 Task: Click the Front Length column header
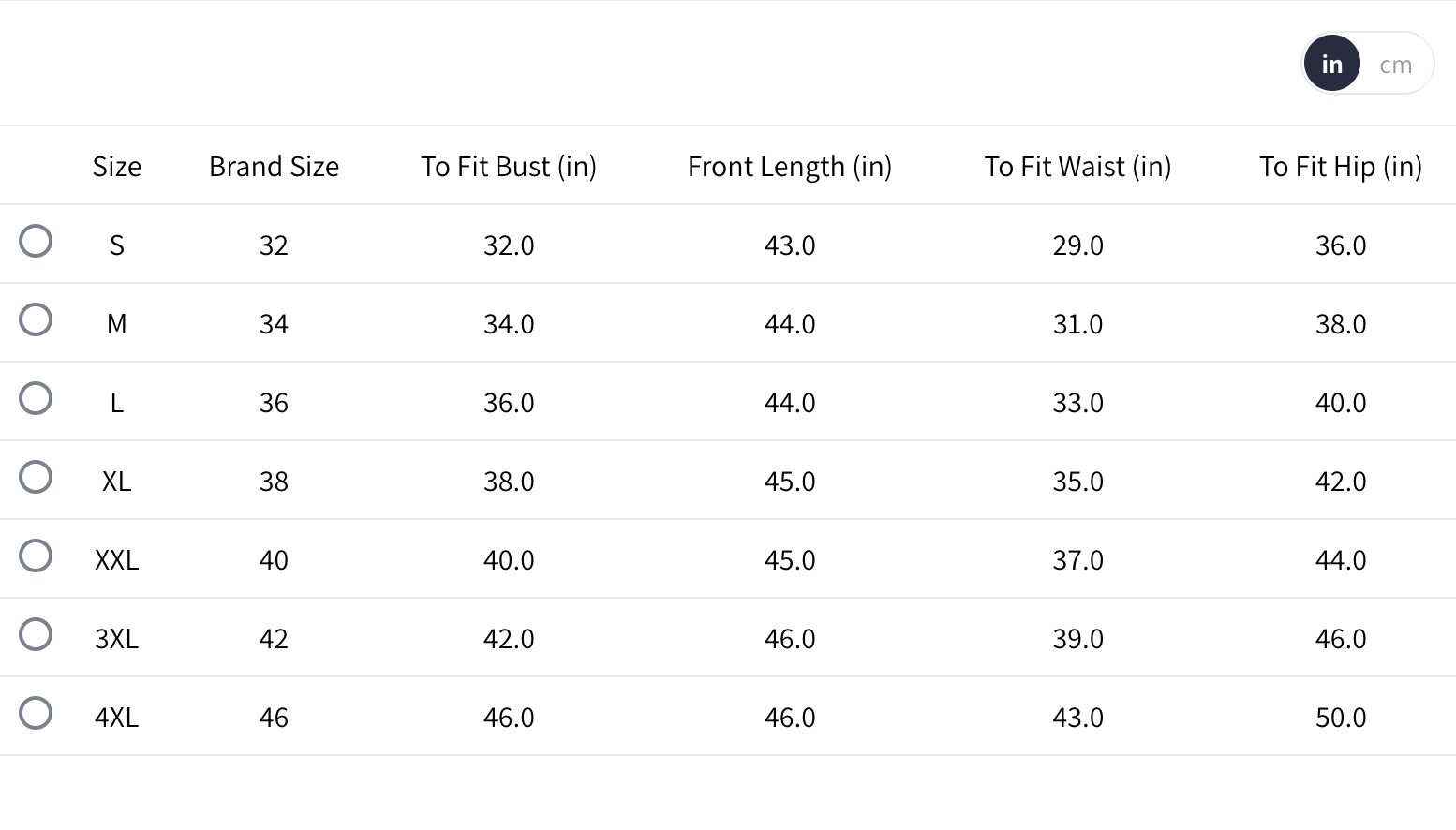[790, 167]
